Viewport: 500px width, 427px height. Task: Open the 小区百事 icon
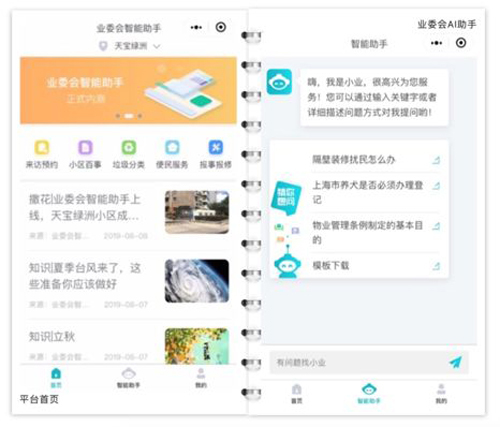[85, 148]
